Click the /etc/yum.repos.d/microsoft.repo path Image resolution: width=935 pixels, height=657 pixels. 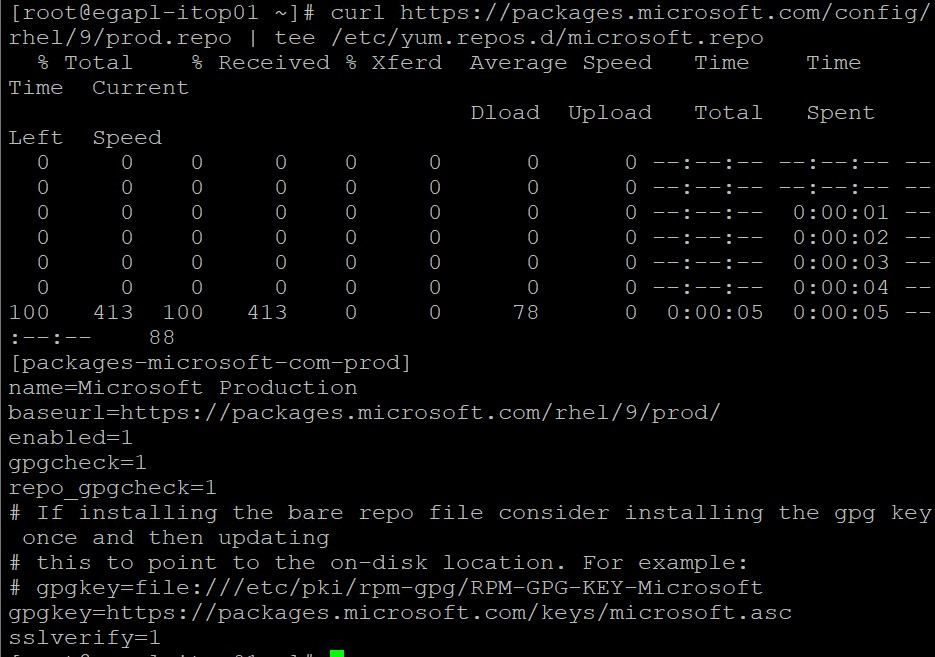click(x=547, y=38)
